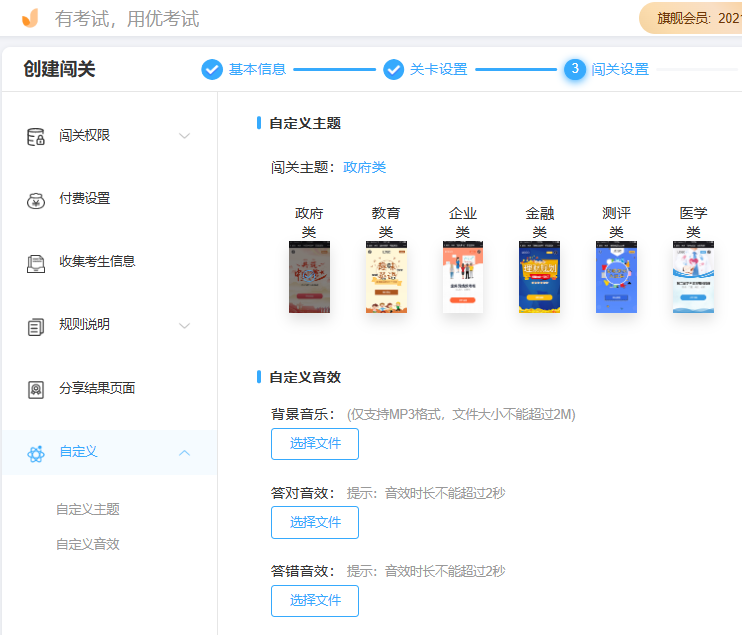Click the MP3 format size hint text
Screen dimensions: 742x635
click(461, 415)
